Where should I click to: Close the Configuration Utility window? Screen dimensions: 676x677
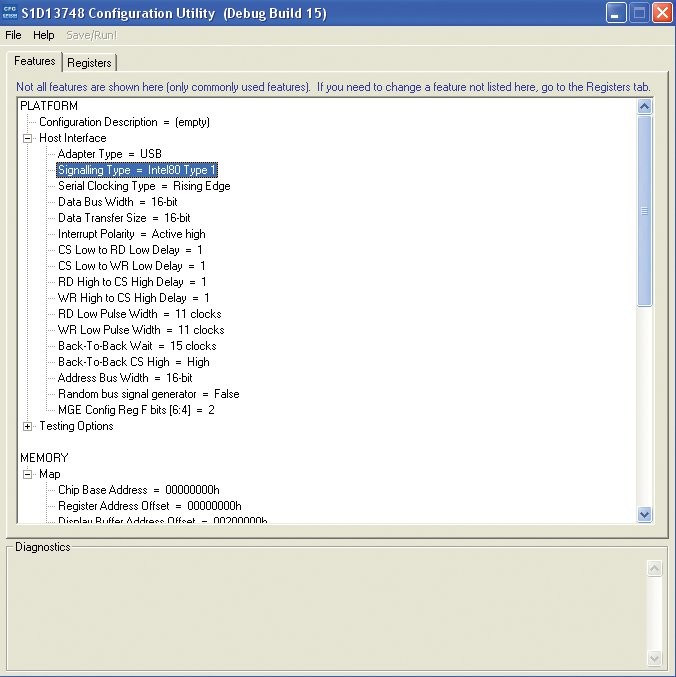[663, 13]
